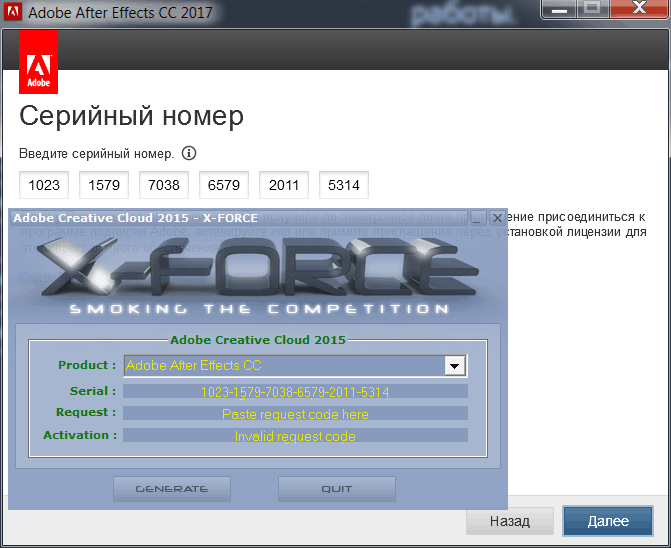Click the serial box containing 5314
671x548 pixels.
tap(344, 185)
